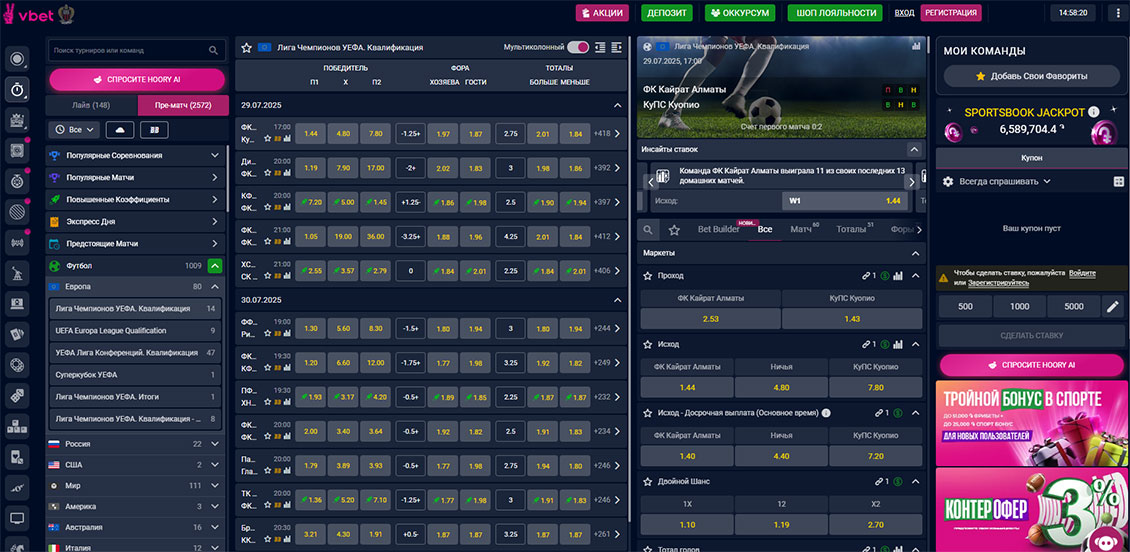1130x552 pixels.
Task: Switch to the Лайв (148) tab
Action: pos(92,105)
